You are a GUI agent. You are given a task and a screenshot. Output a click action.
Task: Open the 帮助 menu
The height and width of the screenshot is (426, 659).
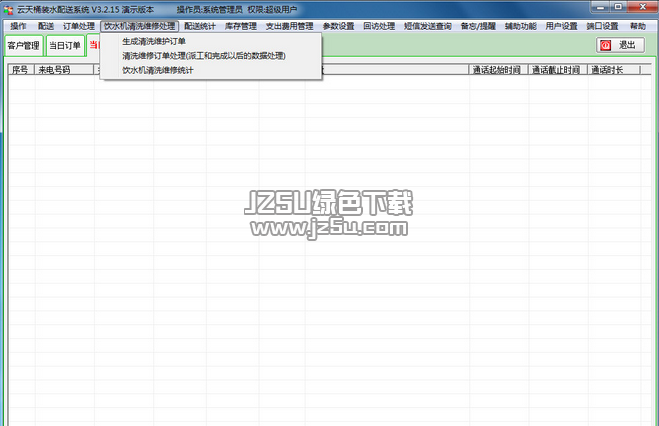(638, 26)
